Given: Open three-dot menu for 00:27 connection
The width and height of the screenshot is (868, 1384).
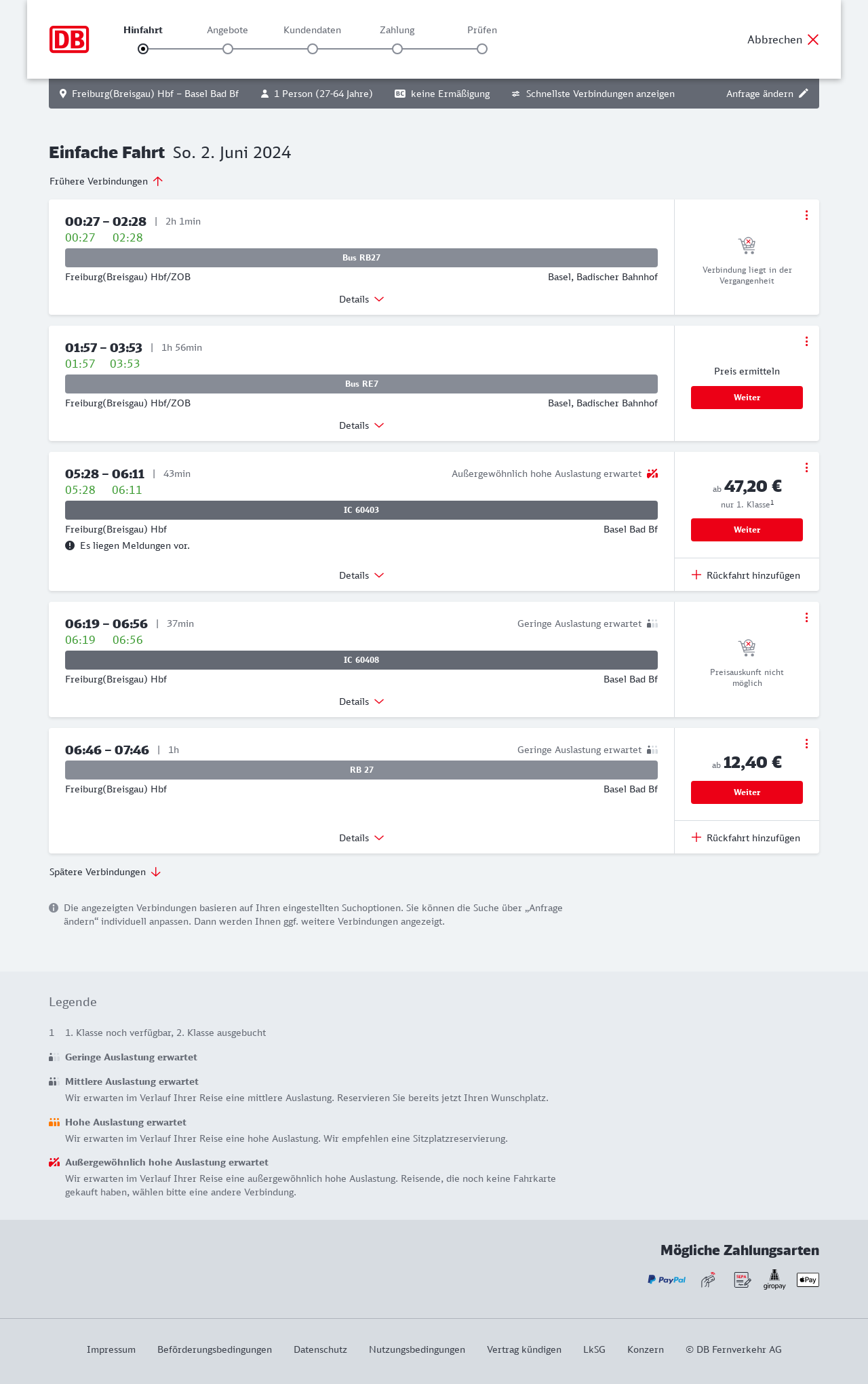Looking at the screenshot, I should tap(806, 215).
